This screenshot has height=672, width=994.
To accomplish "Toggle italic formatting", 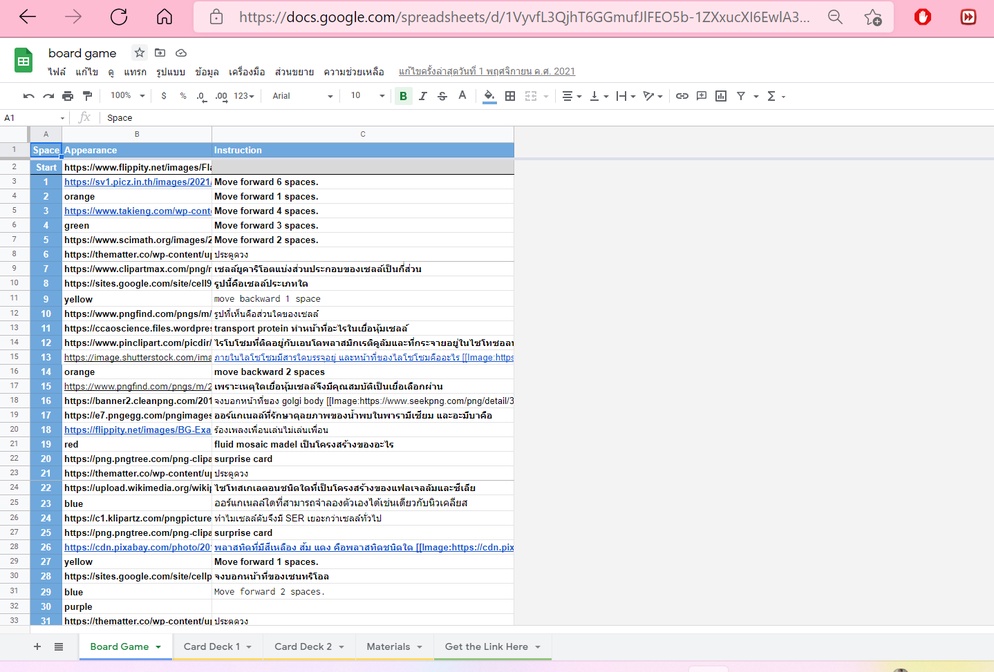I will point(423,96).
